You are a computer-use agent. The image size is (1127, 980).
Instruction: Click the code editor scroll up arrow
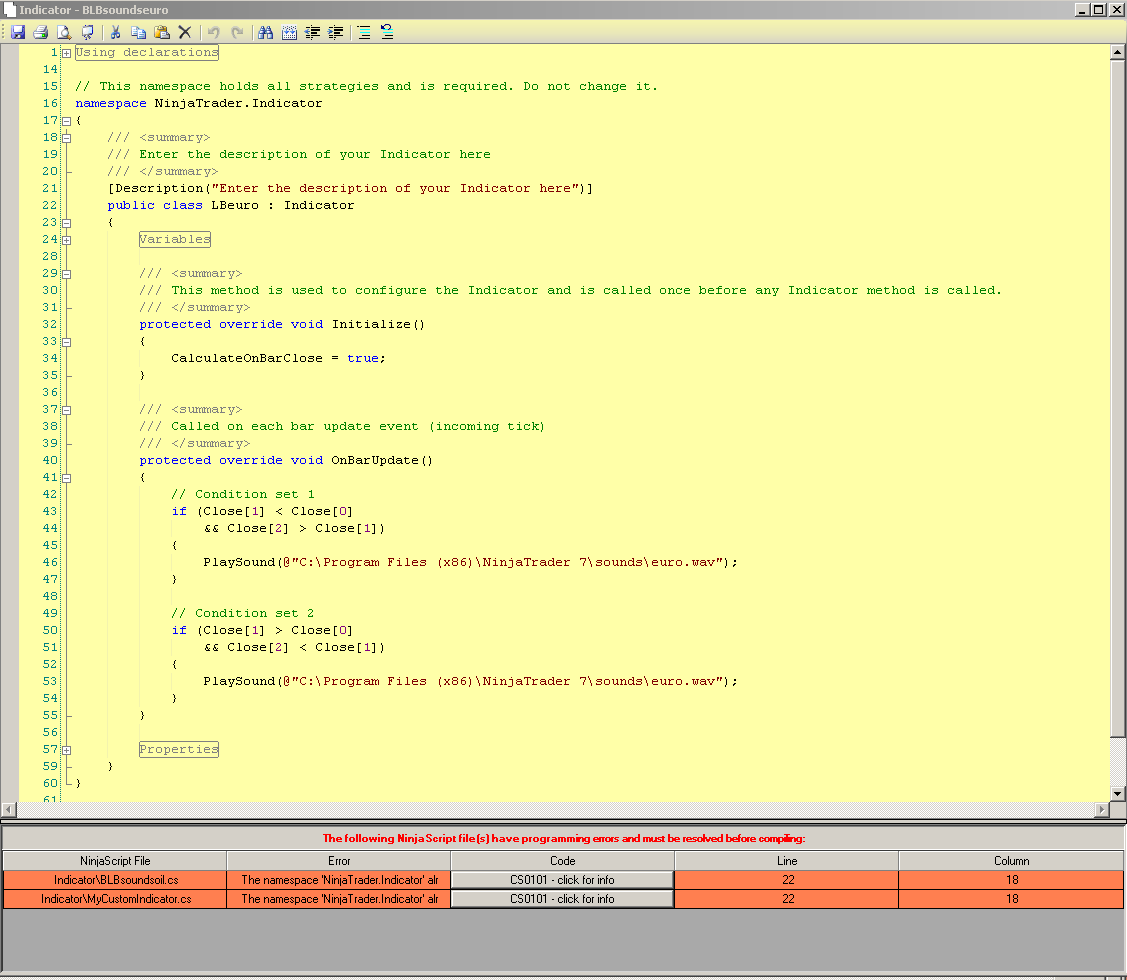pyautogui.click(x=1117, y=52)
